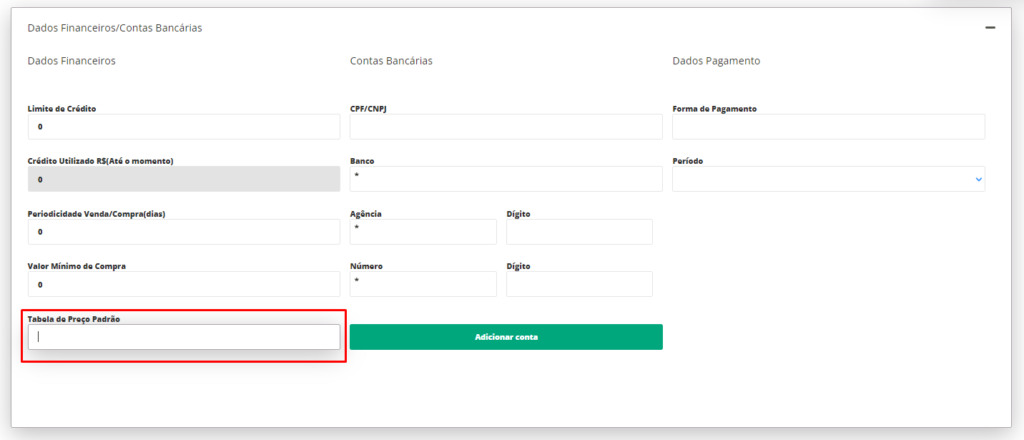Open the Forma de Pagamento field
The image size is (1024, 440).
[829, 127]
